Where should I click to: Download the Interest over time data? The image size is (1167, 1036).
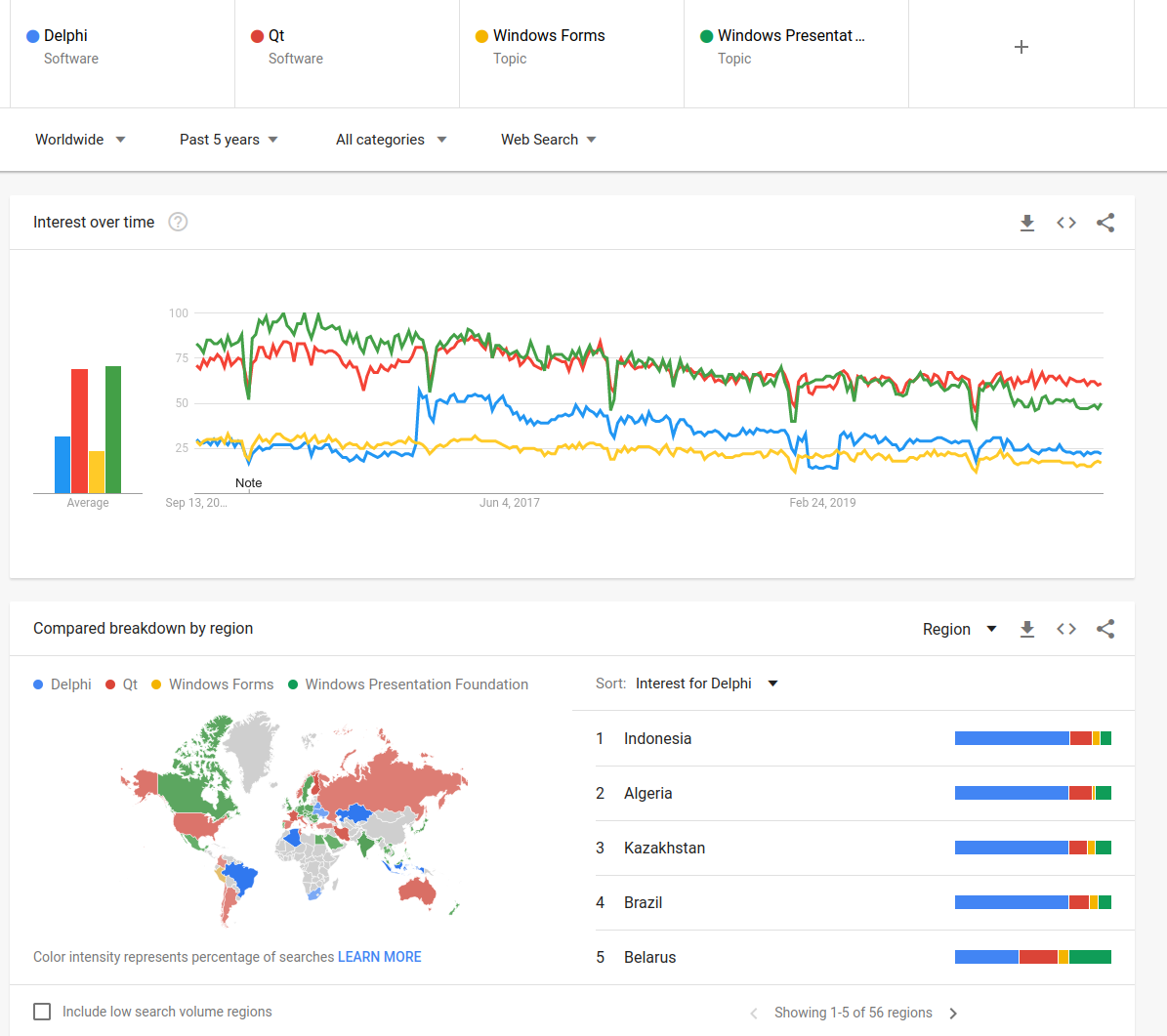point(1027,223)
